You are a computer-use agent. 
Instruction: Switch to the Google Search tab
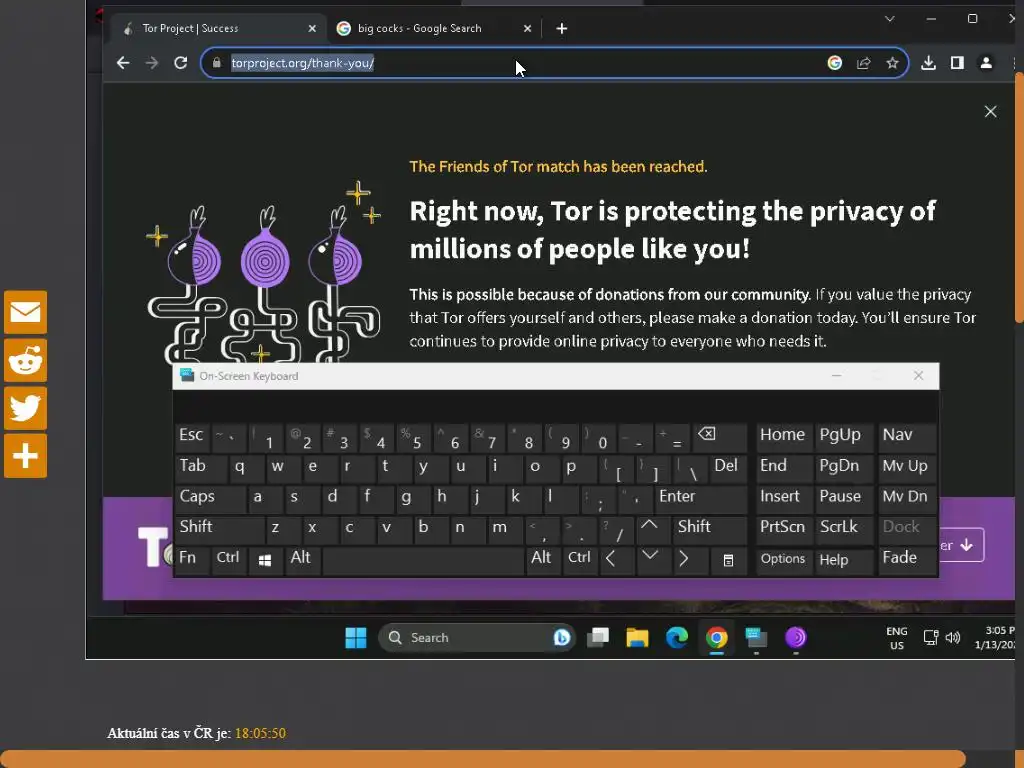point(434,28)
